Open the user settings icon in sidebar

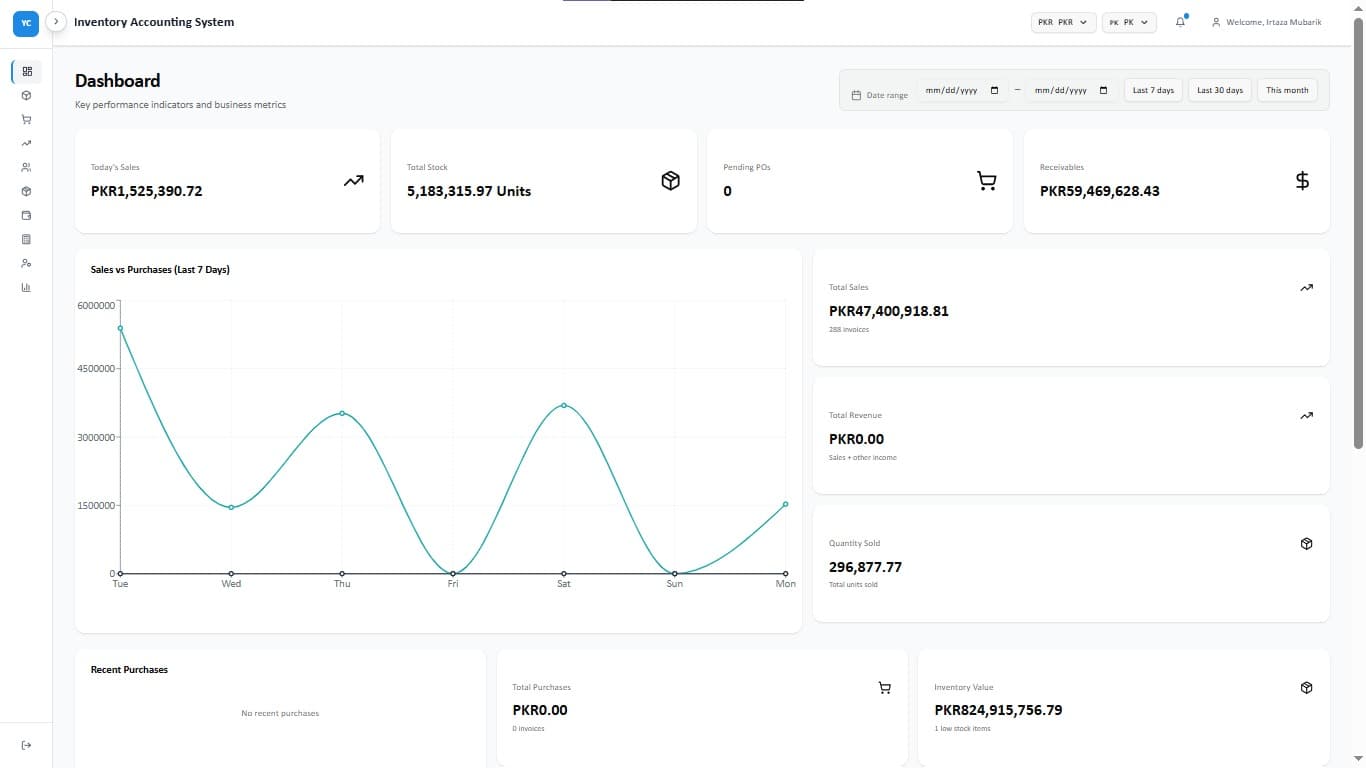pos(27,263)
